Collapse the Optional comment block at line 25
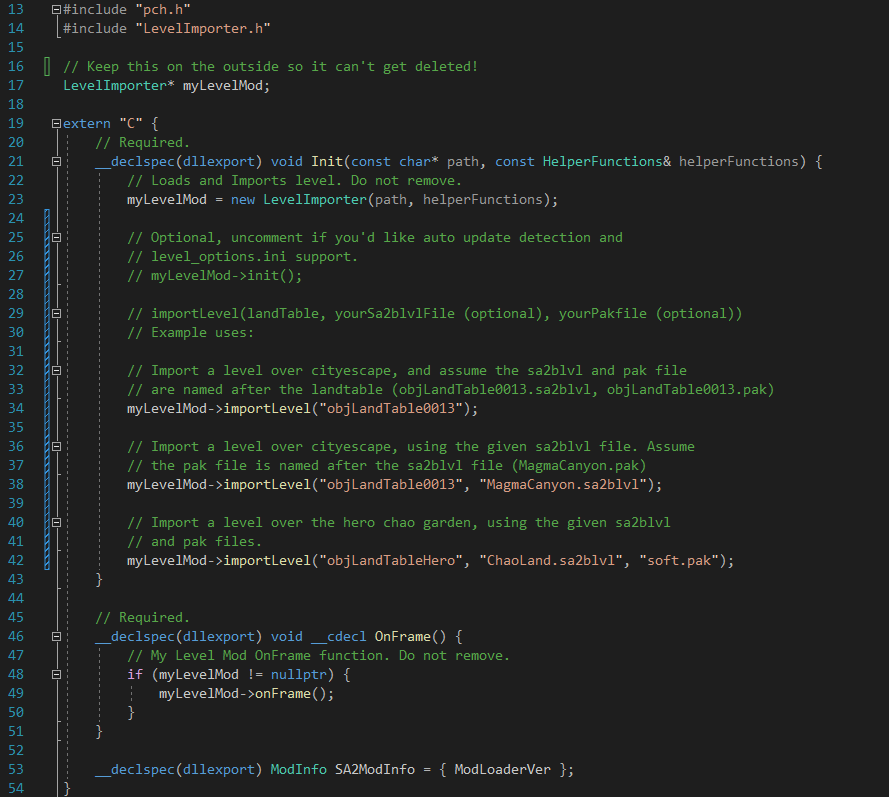 [x=56, y=238]
